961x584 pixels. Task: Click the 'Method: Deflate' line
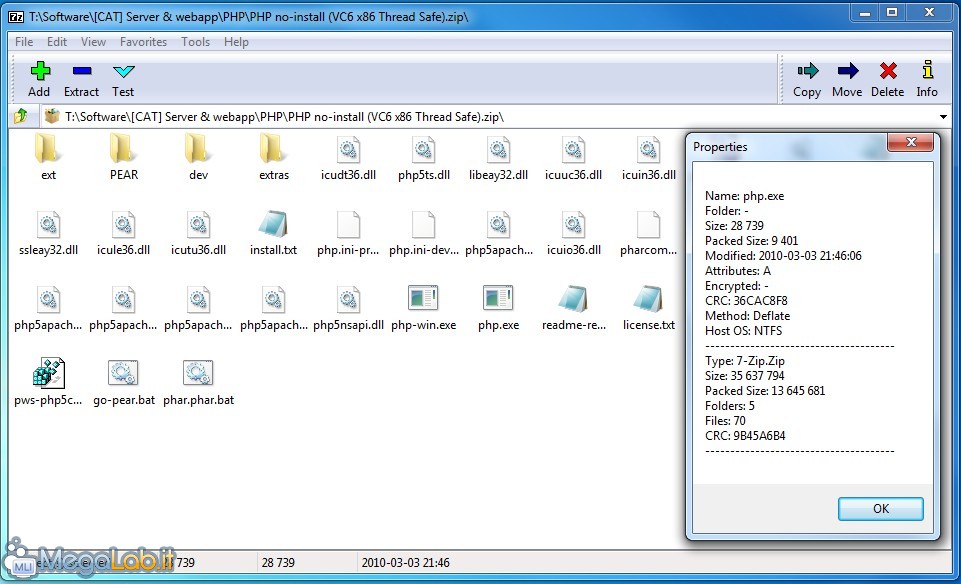[747, 316]
